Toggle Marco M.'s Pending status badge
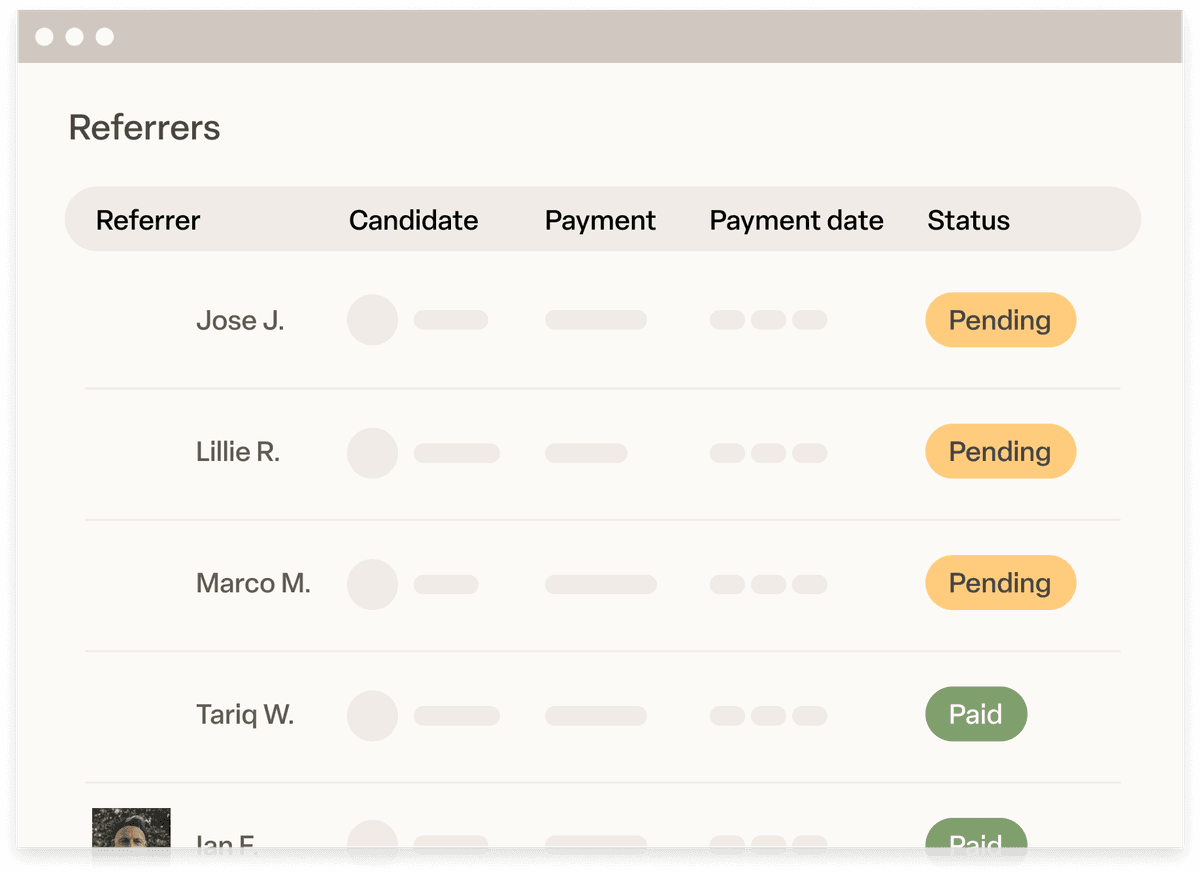The width and height of the screenshot is (1200, 873). (x=1000, y=583)
